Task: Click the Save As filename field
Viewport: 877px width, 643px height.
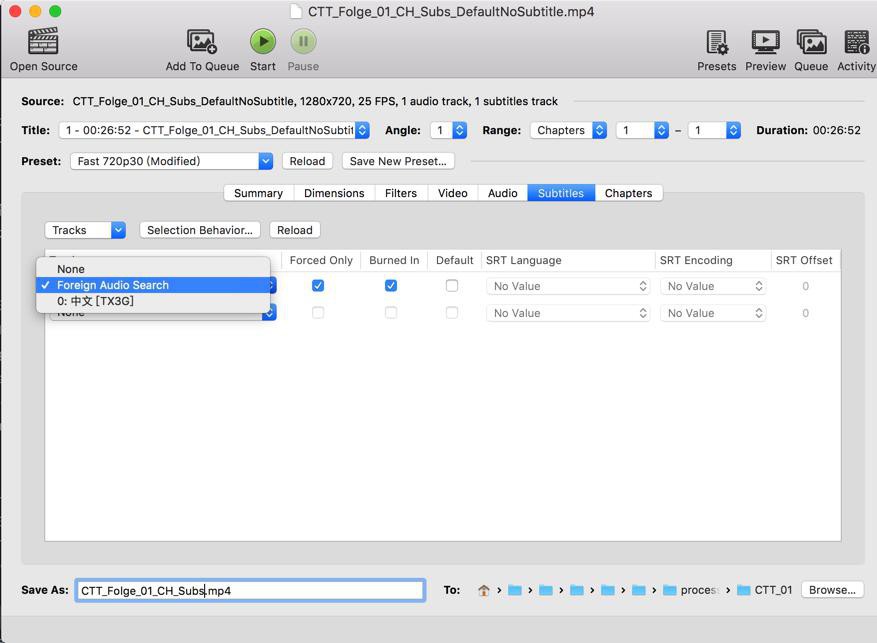Action: click(x=250, y=590)
